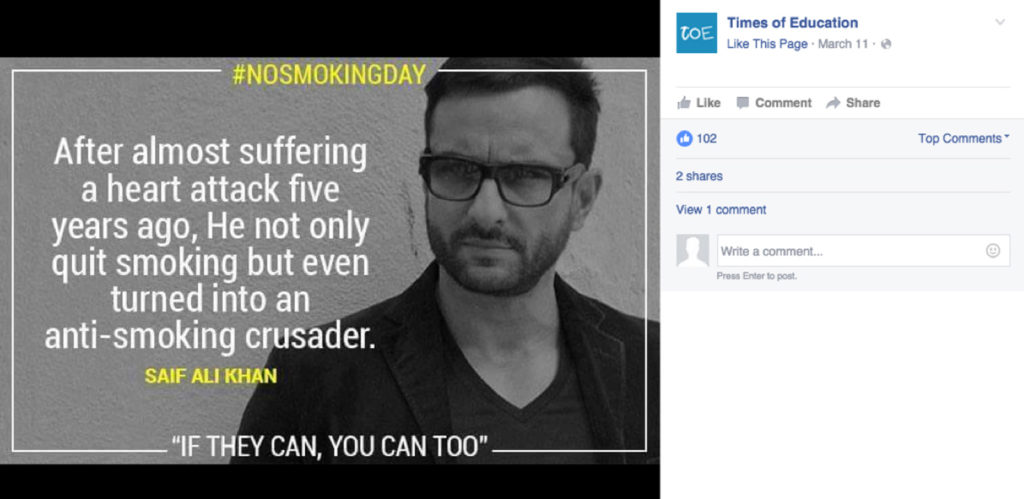Image resolution: width=1024 pixels, height=499 pixels.
Task: Click Like This Page link
Action: pos(767,44)
